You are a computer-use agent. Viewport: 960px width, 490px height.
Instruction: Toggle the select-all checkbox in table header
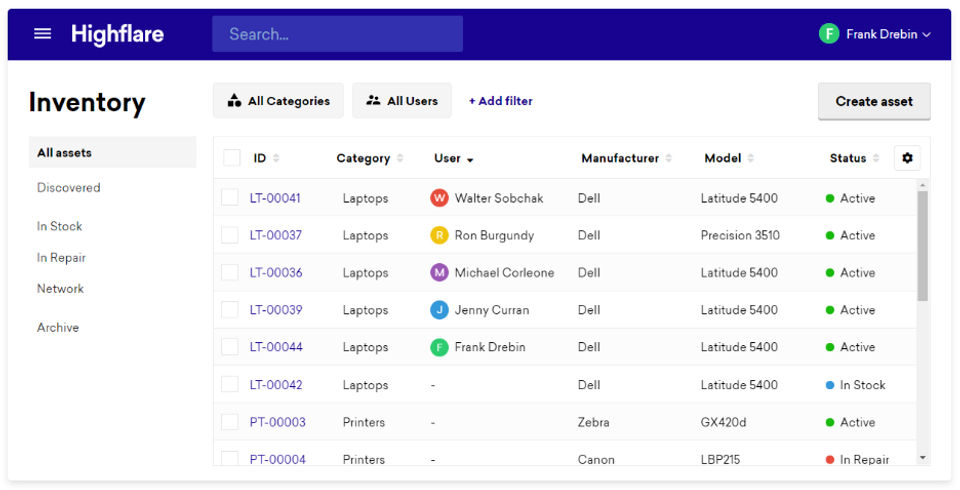coord(232,158)
